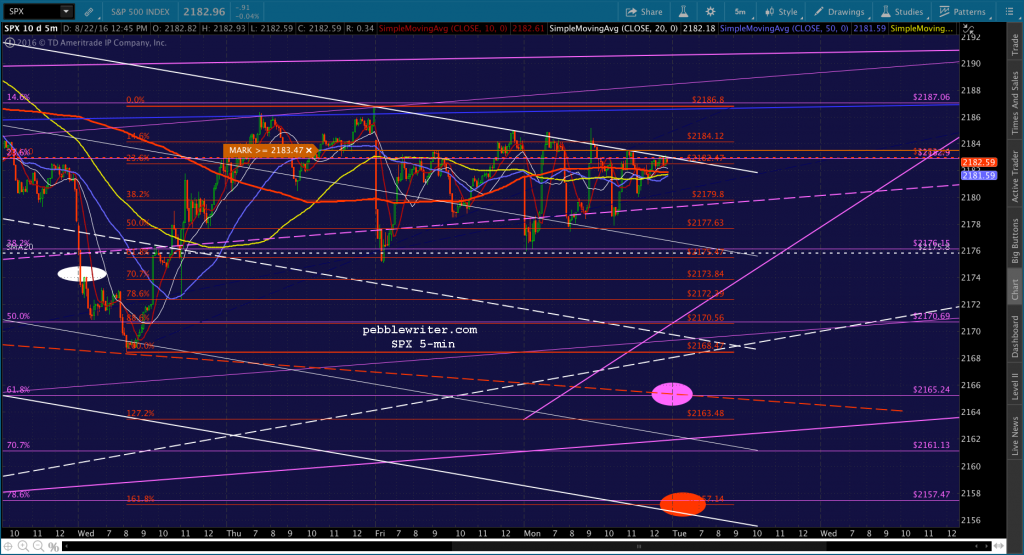The image size is (1024, 555).
Task: Click the $2157.47 level label
Action: (x=931, y=495)
